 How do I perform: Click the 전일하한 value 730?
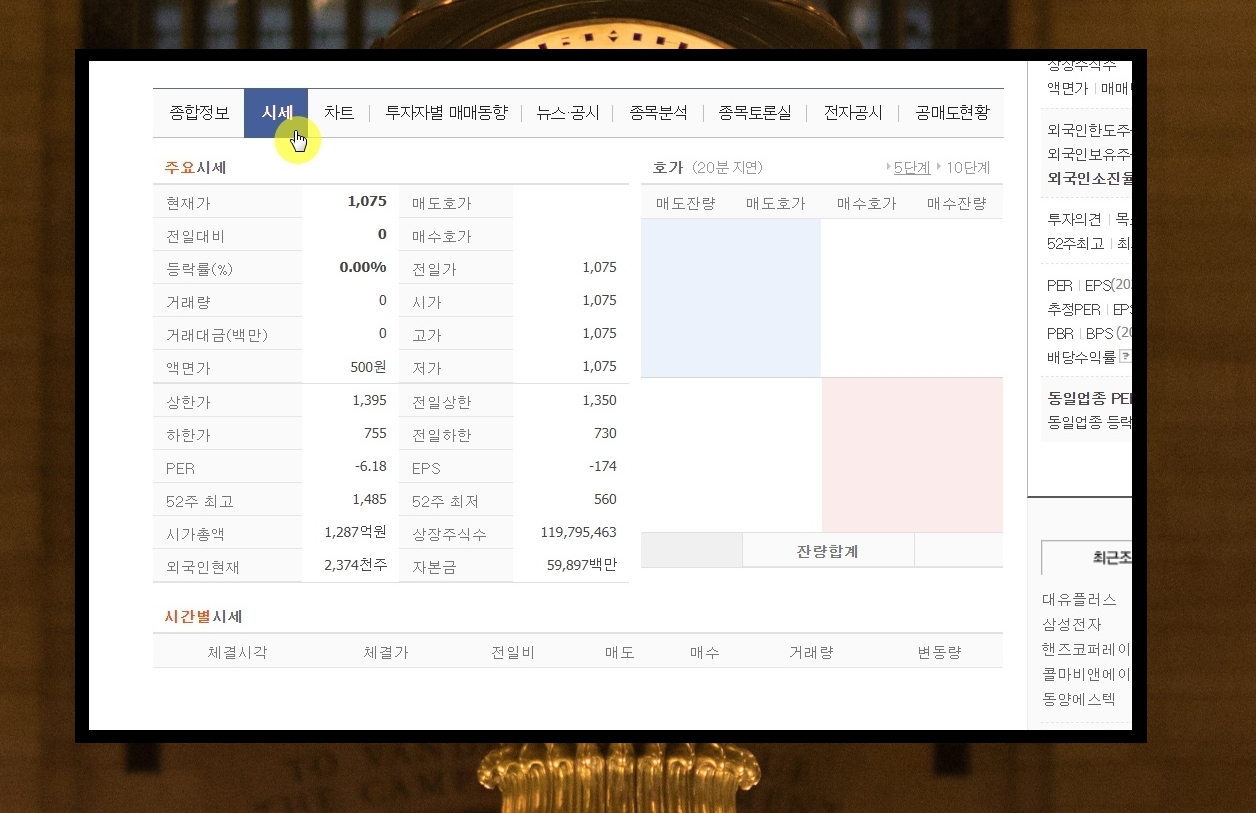tap(605, 433)
